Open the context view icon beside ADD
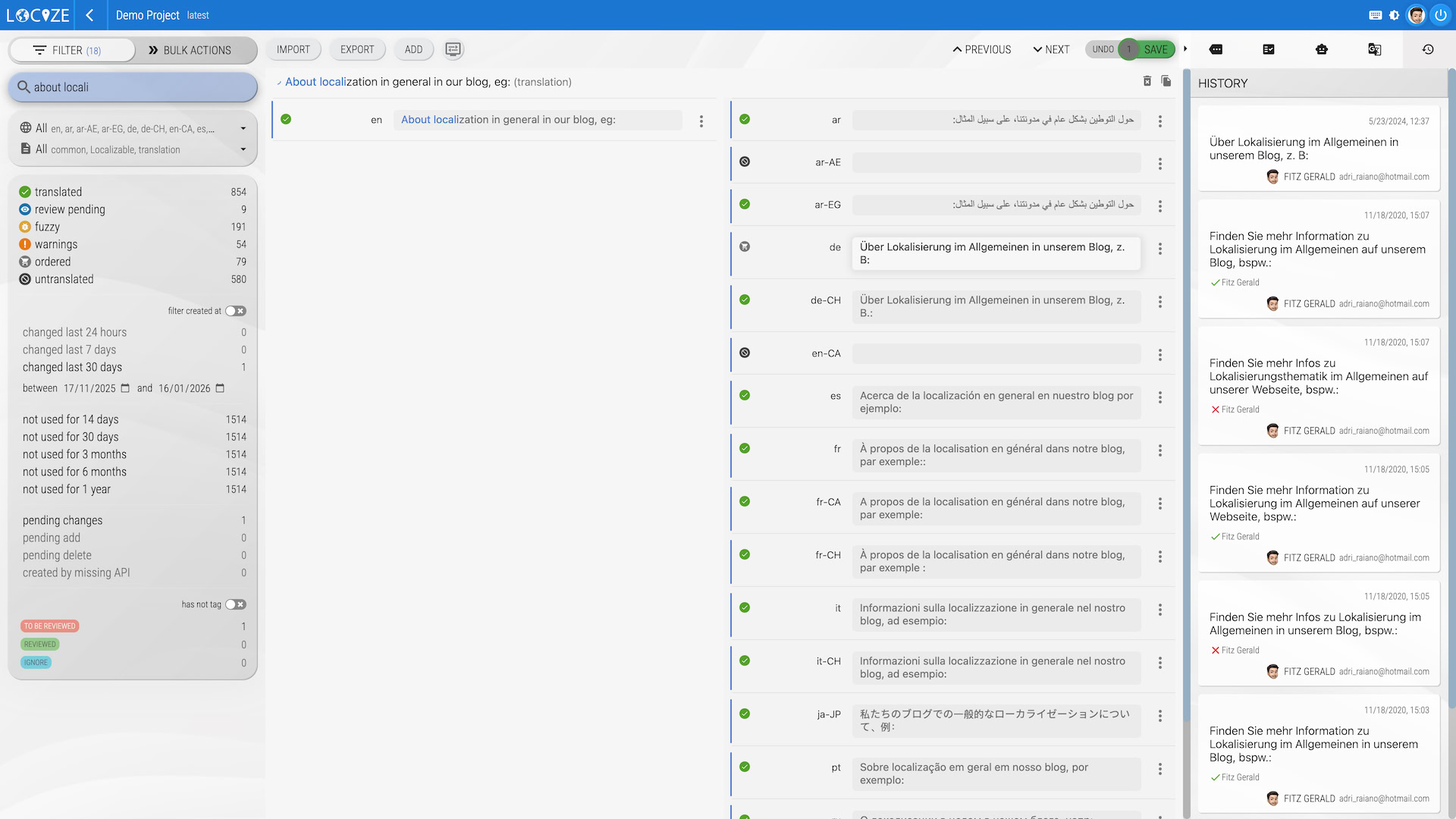Viewport: 1456px width, 819px height. (453, 49)
